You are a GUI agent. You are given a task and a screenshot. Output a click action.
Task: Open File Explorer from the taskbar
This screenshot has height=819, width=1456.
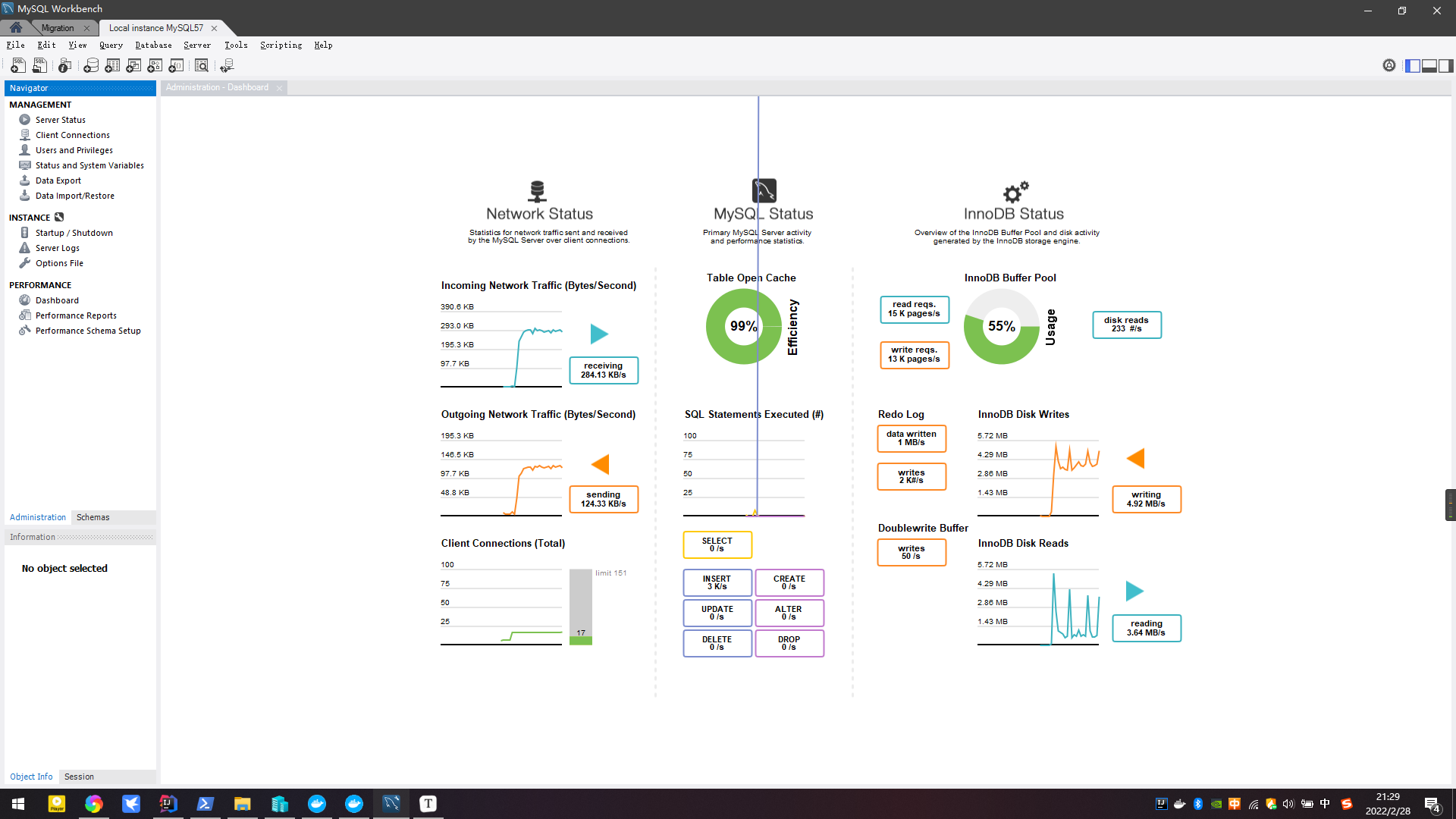click(243, 804)
